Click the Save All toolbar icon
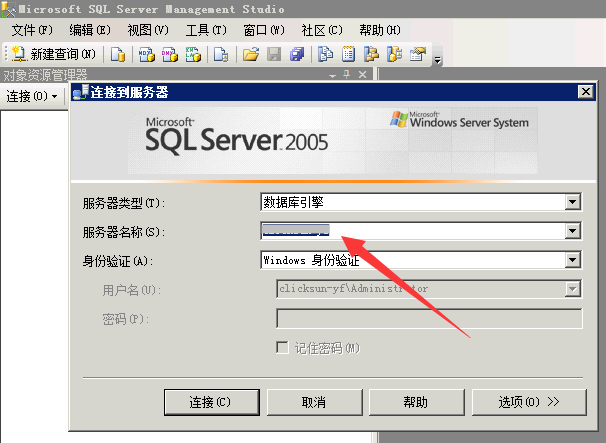606x443 pixels. click(x=296, y=54)
